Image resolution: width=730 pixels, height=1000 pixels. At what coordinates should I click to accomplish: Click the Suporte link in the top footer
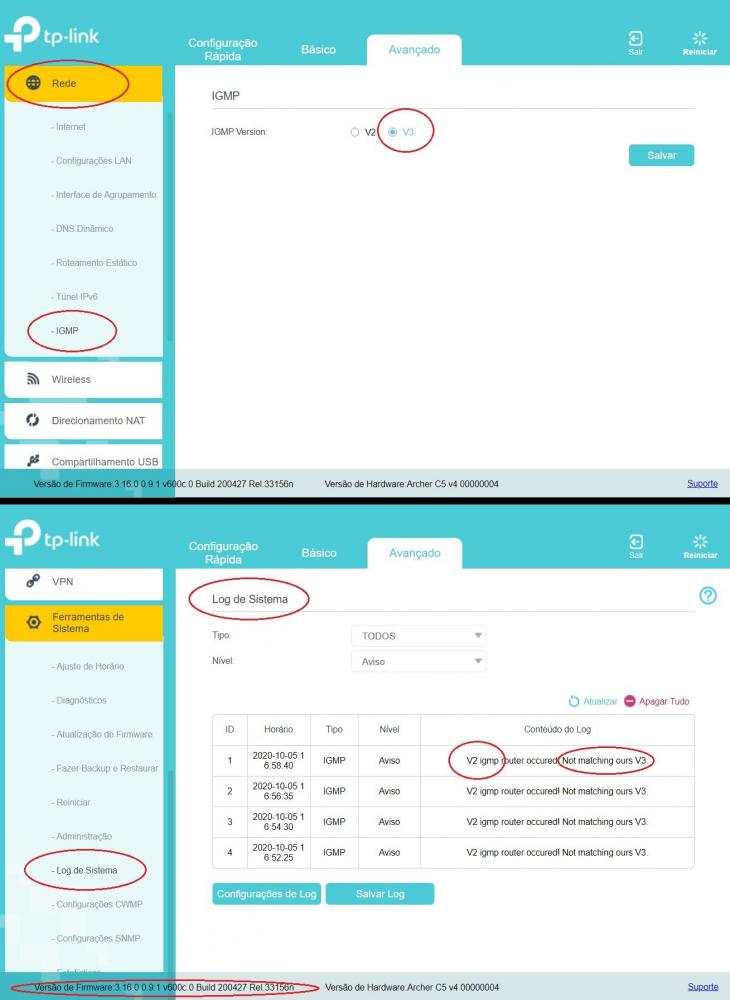coord(702,483)
